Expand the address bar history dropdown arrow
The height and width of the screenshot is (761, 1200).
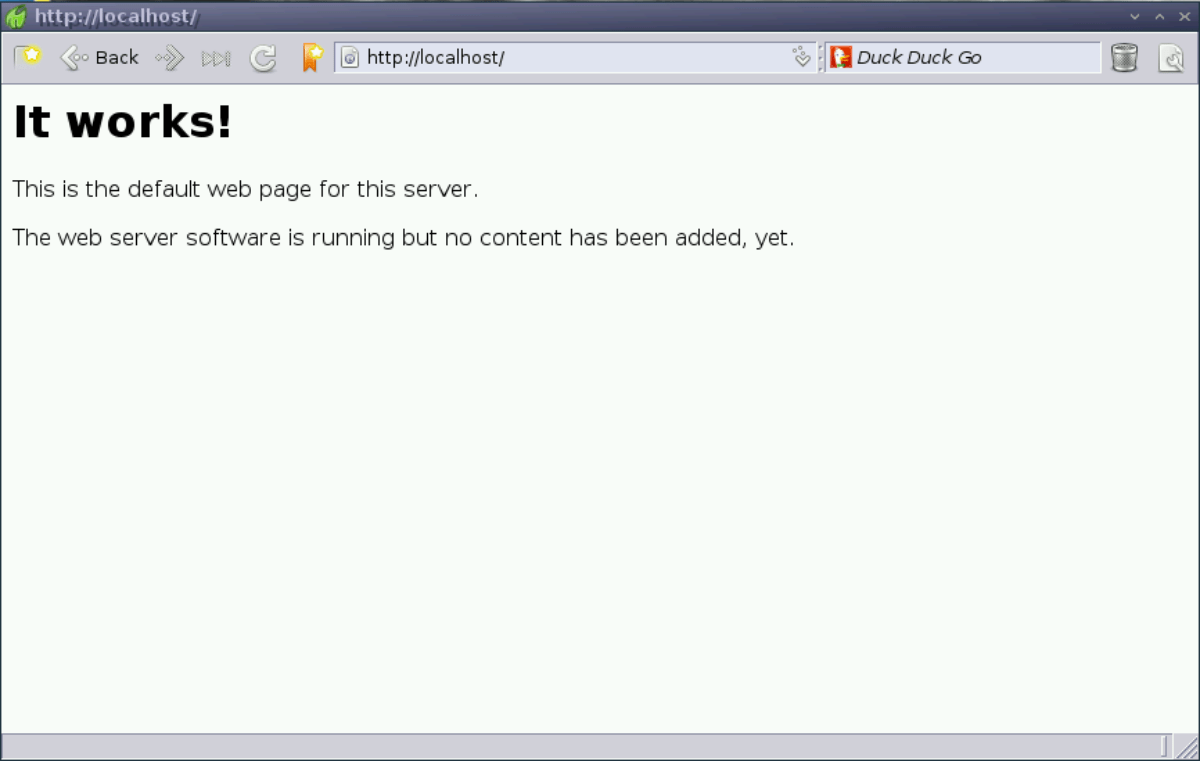pos(801,58)
